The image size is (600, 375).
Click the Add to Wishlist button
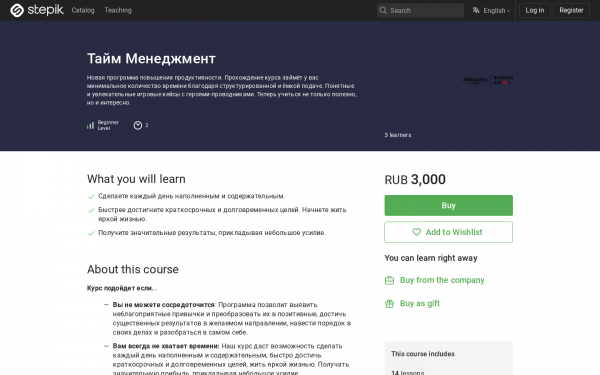pyautogui.click(x=448, y=232)
